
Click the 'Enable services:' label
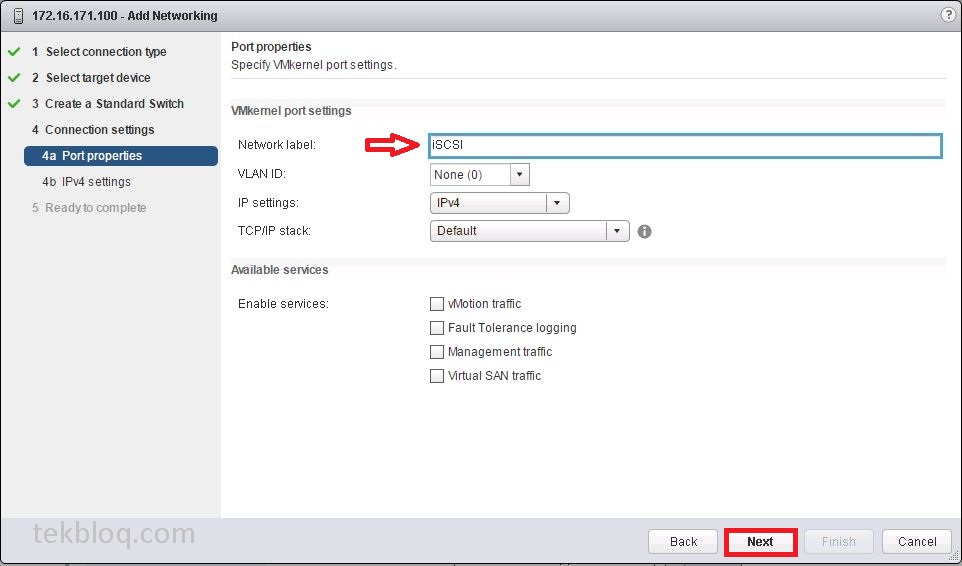(x=283, y=304)
